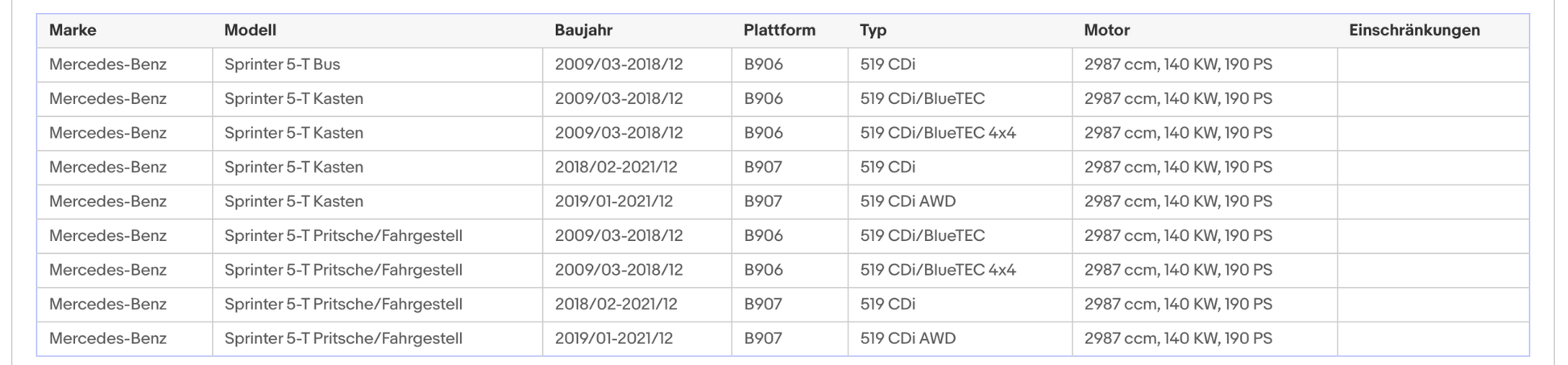
Task: Click the last row's 519 CDi AWD cell
Action: tap(960, 338)
